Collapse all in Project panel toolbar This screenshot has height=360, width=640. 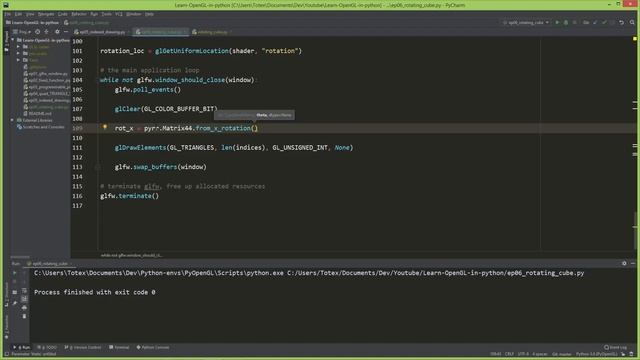pyautogui.click(x=47, y=32)
